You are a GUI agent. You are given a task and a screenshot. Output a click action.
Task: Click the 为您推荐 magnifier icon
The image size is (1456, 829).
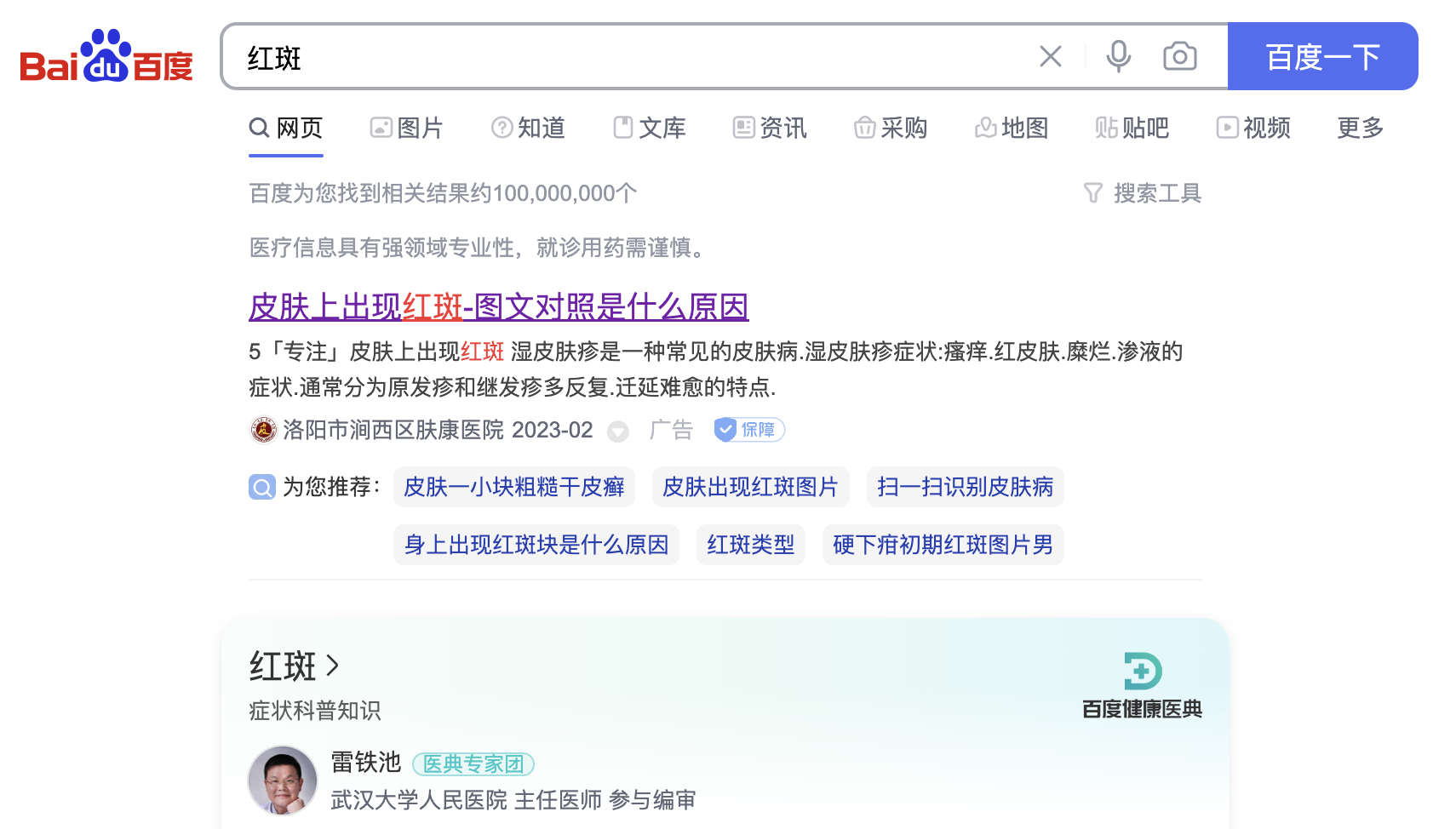(x=262, y=487)
